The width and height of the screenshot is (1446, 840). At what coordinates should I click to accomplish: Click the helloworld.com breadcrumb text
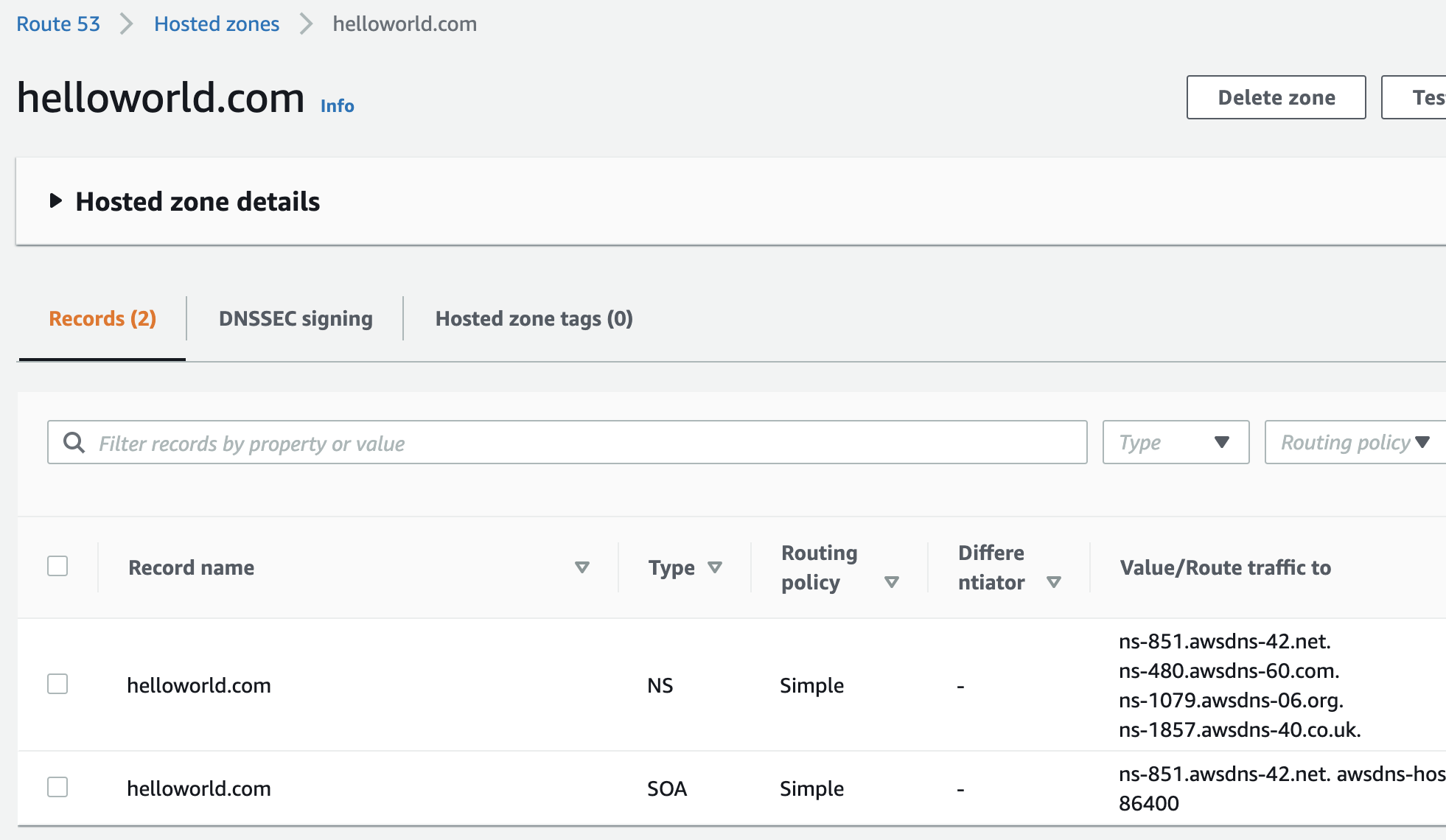[405, 24]
